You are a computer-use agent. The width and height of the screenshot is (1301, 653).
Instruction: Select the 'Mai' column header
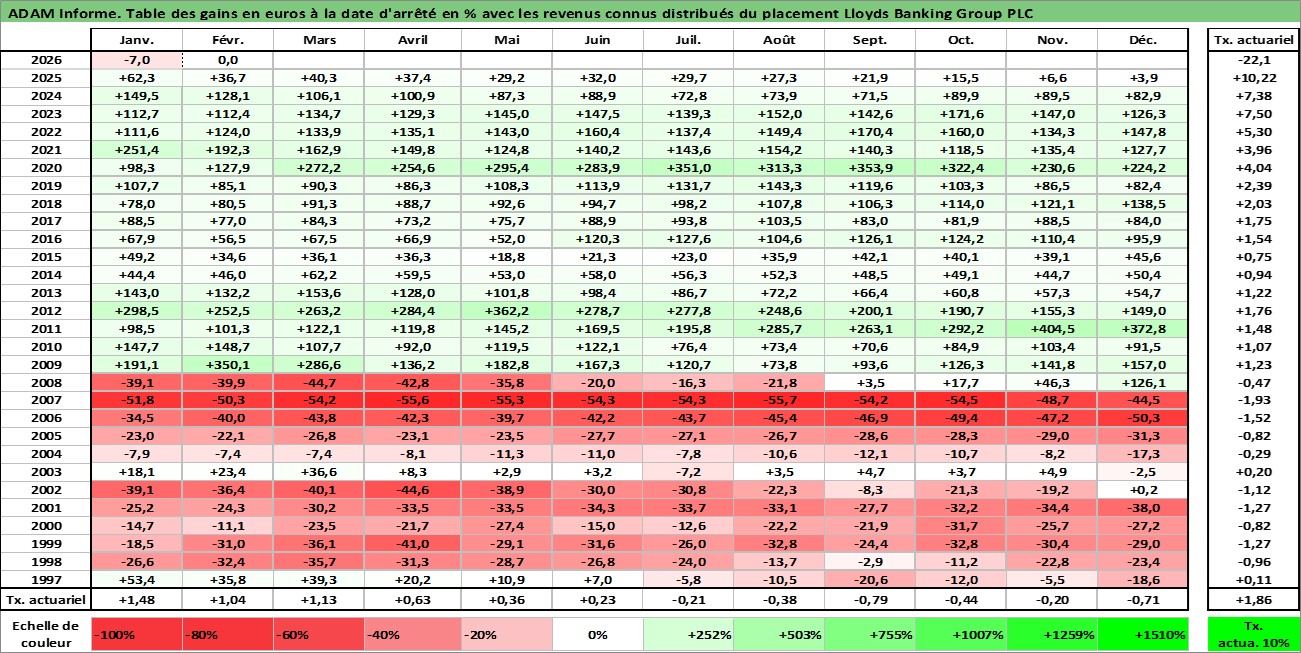tap(506, 40)
